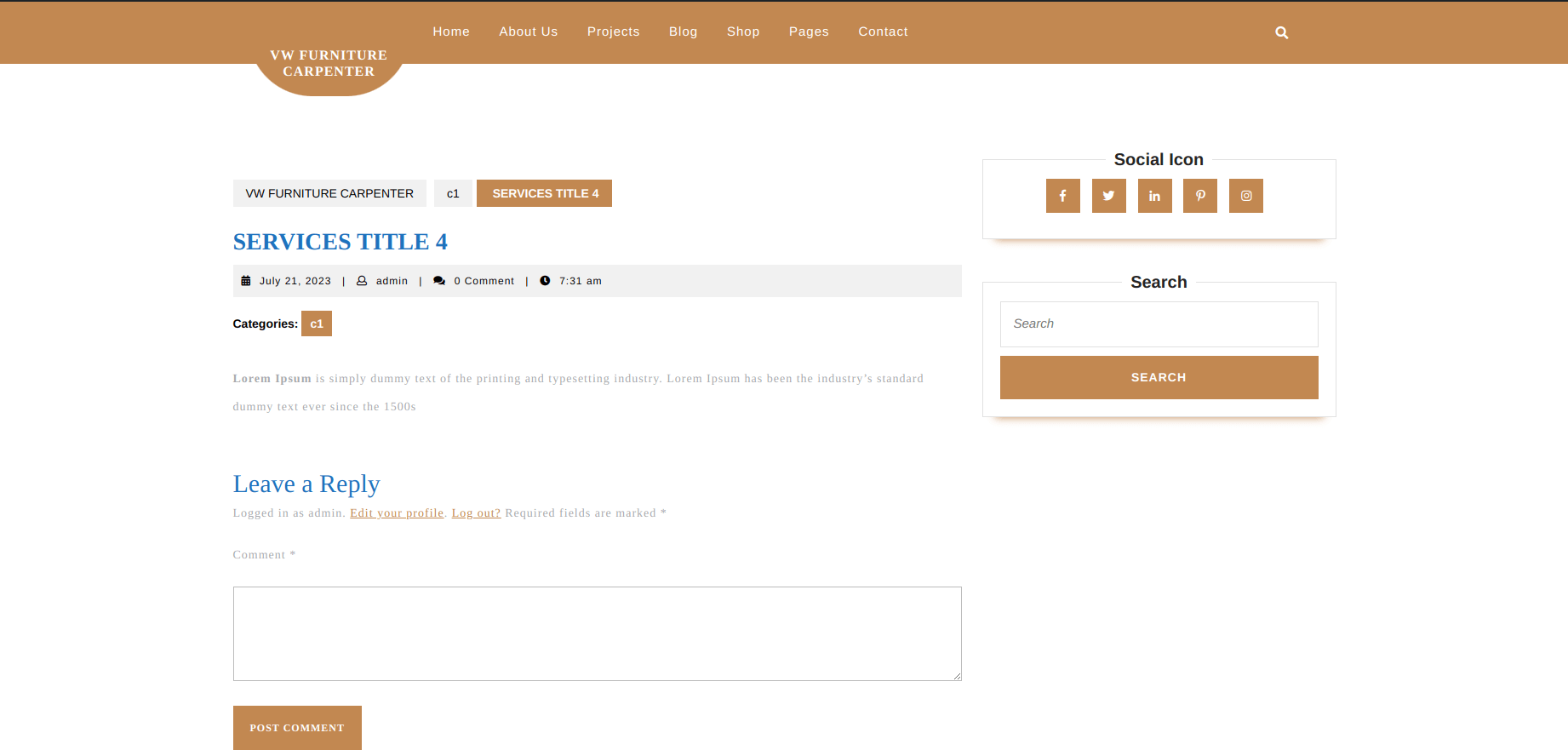Open the Instagram social icon

[1245, 196]
